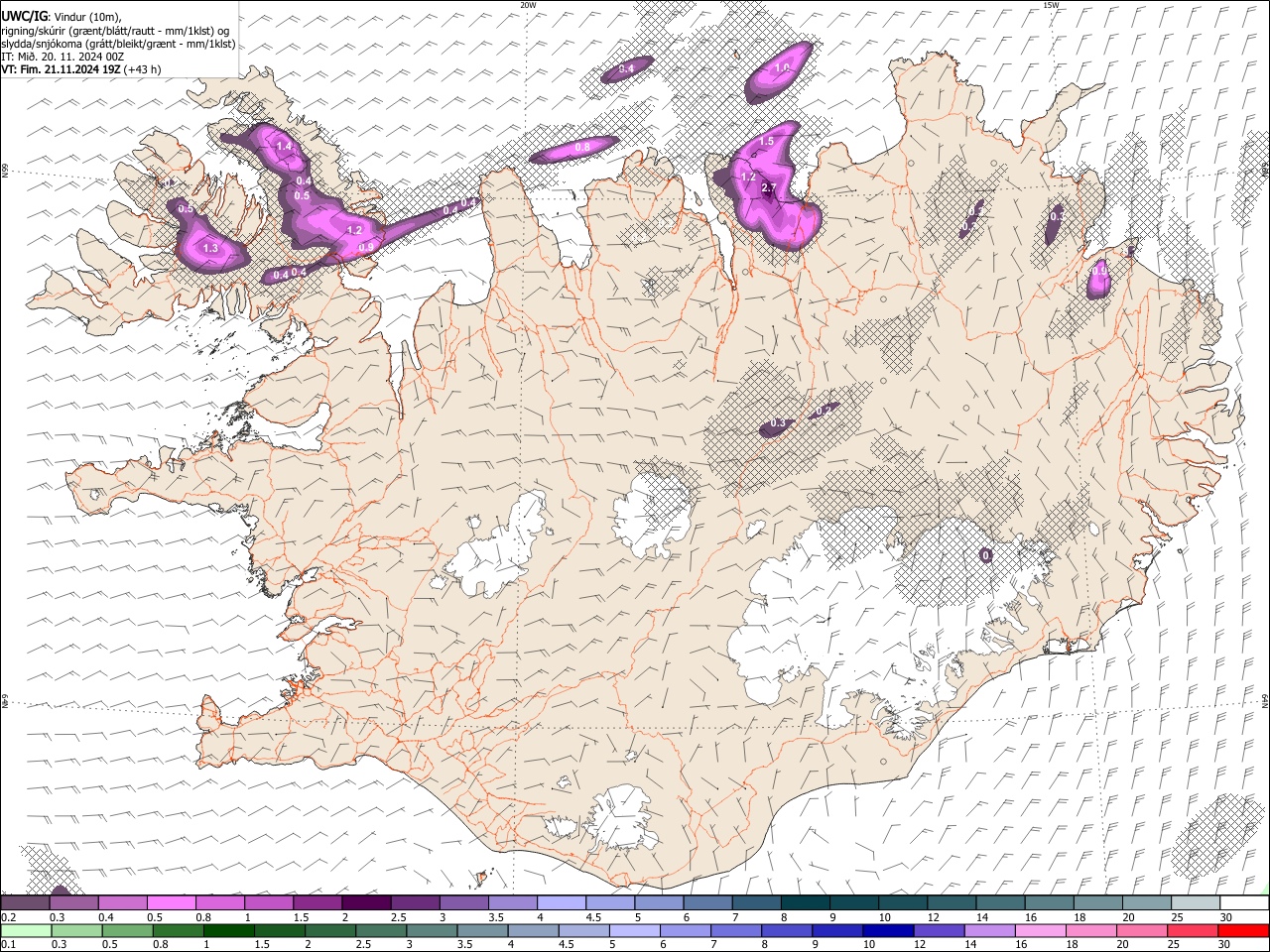Click the bright pink swatch in upper legend row
Image resolution: width=1270 pixels, height=952 pixels.
coord(172,902)
